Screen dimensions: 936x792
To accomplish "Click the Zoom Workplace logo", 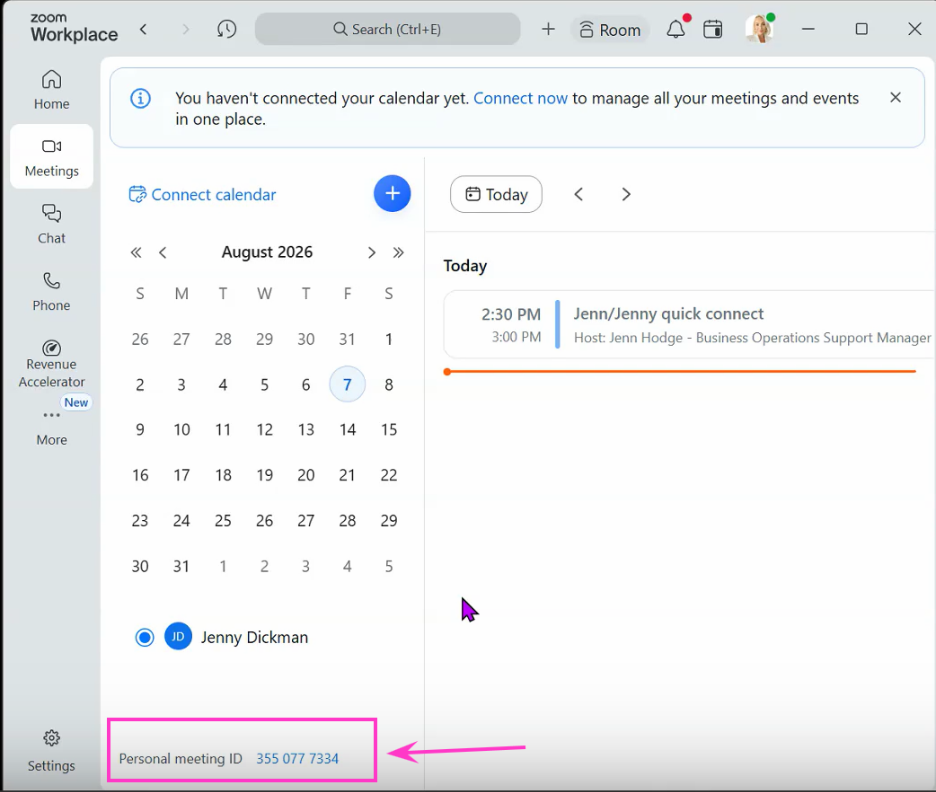I will pos(74,28).
